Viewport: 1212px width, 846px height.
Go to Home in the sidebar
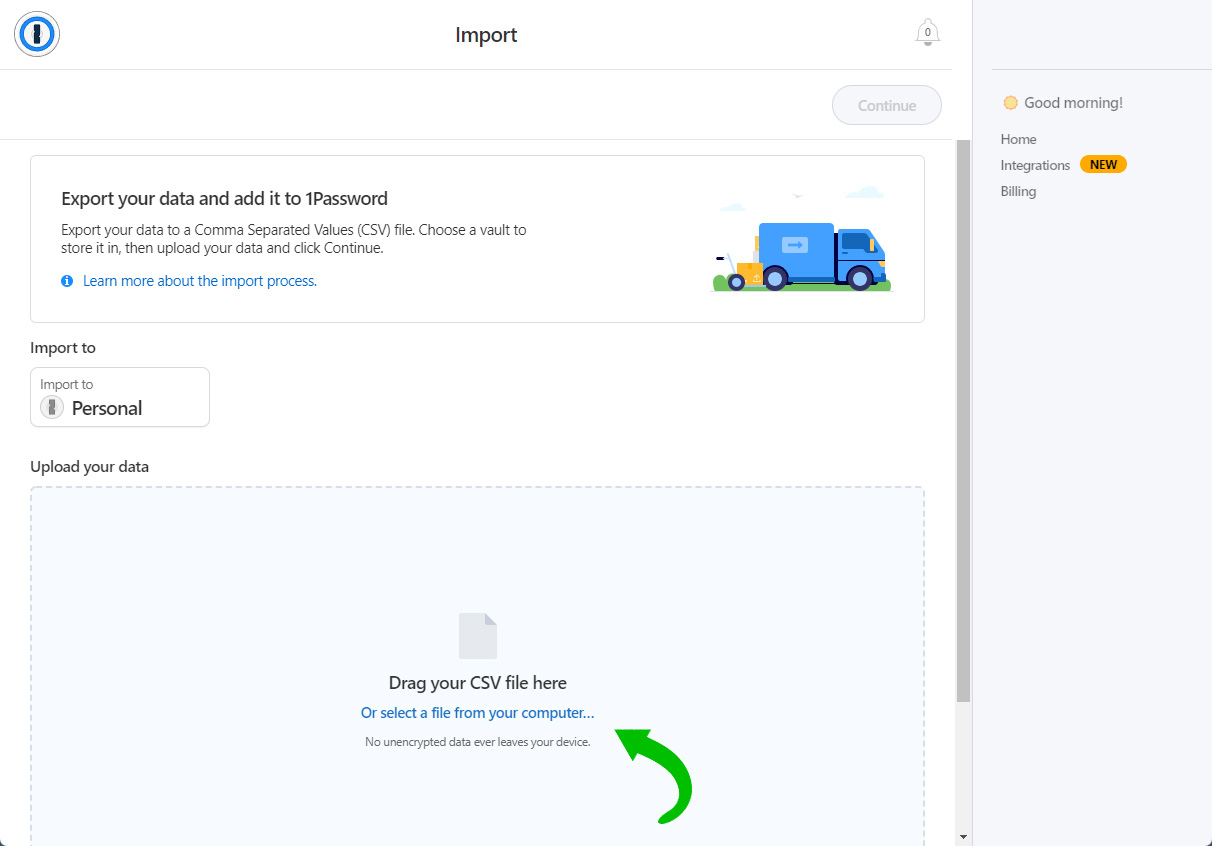[1018, 139]
